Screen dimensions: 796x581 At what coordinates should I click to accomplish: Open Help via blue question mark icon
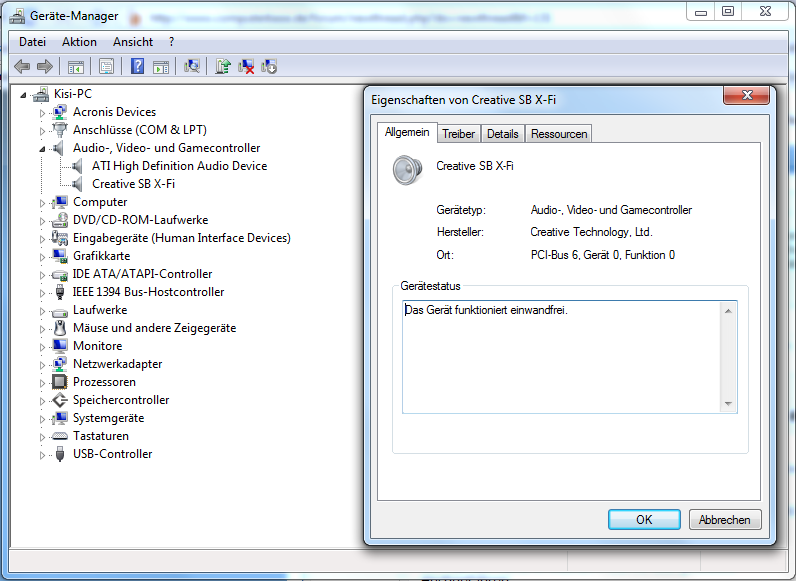click(x=138, y=67)
